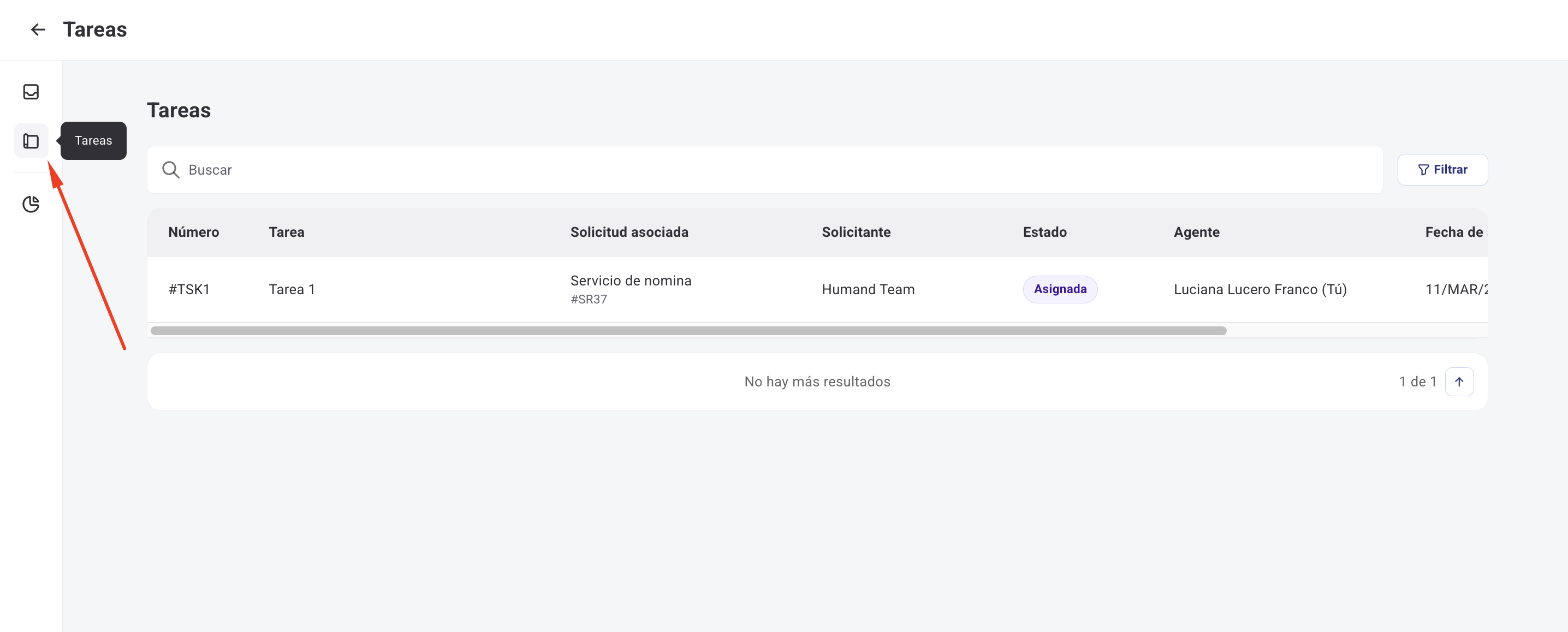Click the filter funnel icon inside Filtrar

pos(1423,170)
